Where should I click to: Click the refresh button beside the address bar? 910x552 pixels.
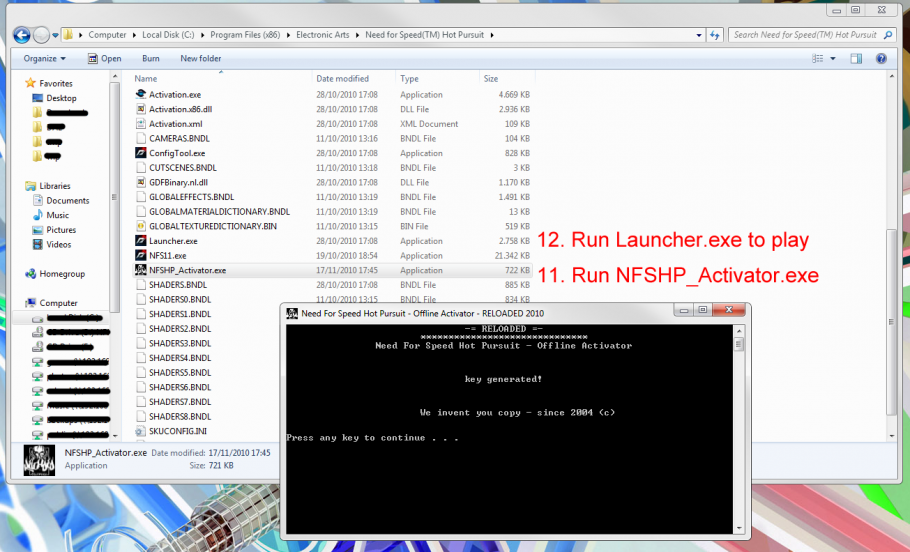(x=714, y=35)
